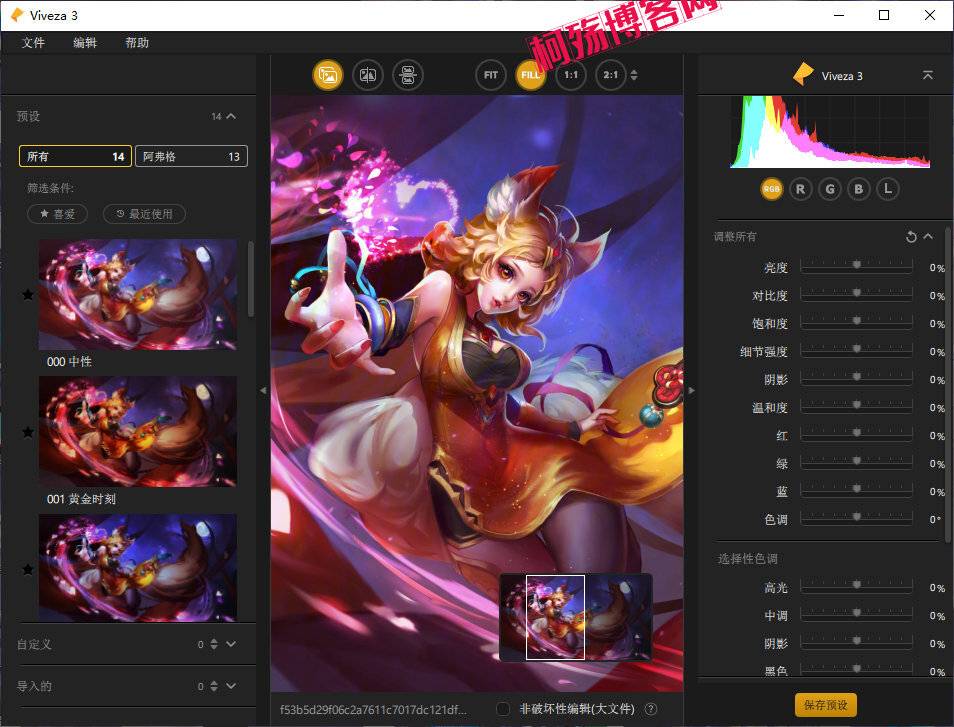Screen dimensions: 954x727
Task: Apply the 000 中性 preset thumbnail
Action: tap(138, 294)
